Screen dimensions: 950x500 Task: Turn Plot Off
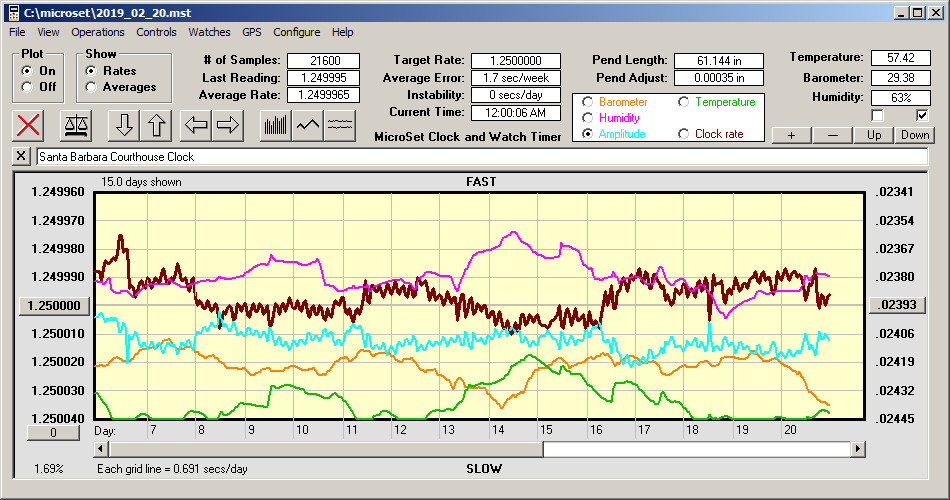[27, 87]
